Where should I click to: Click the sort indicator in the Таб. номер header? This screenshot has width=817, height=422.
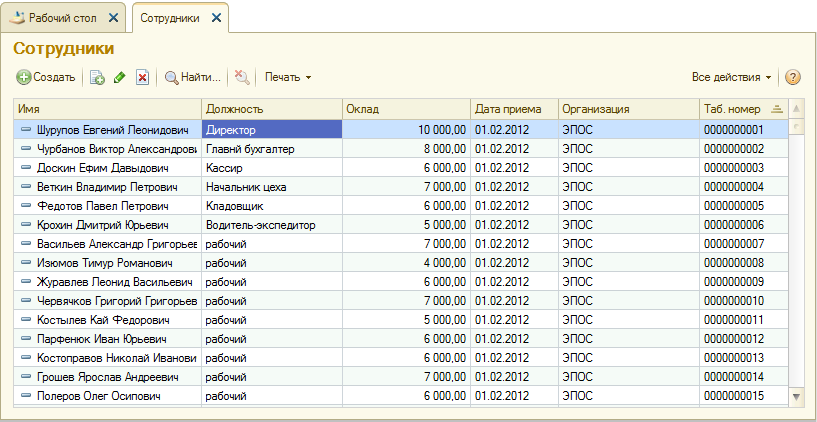(777, 109)
